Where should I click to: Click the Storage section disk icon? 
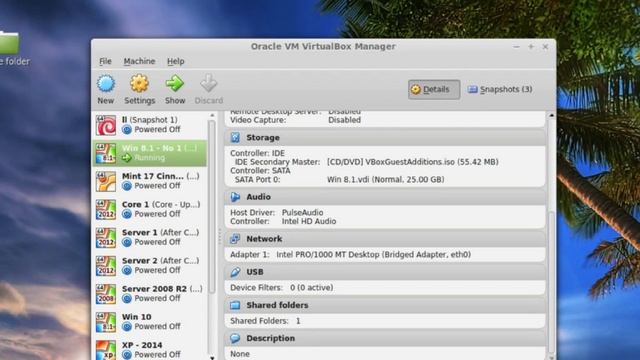235,138
